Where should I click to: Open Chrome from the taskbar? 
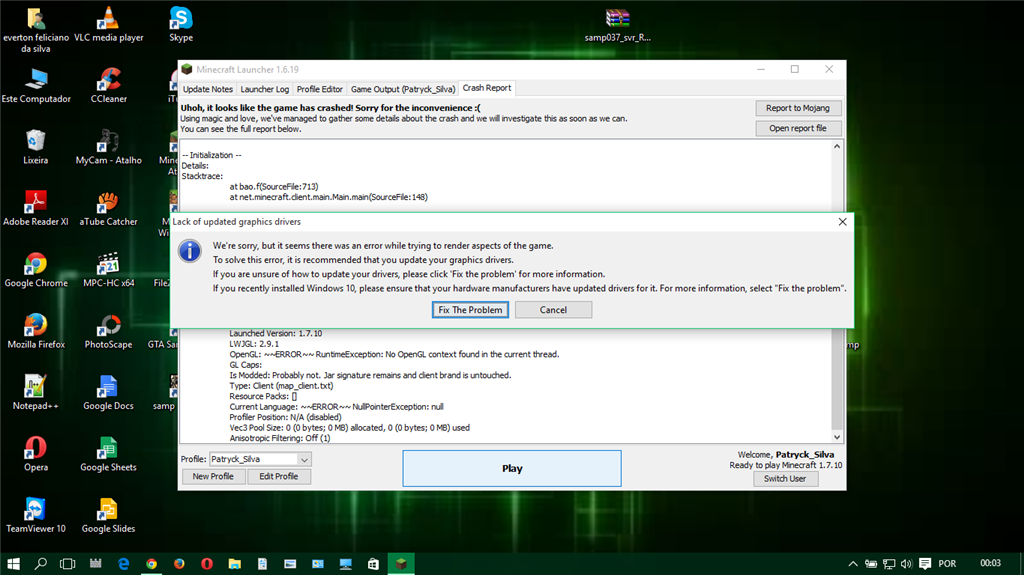tap(152, 563)
